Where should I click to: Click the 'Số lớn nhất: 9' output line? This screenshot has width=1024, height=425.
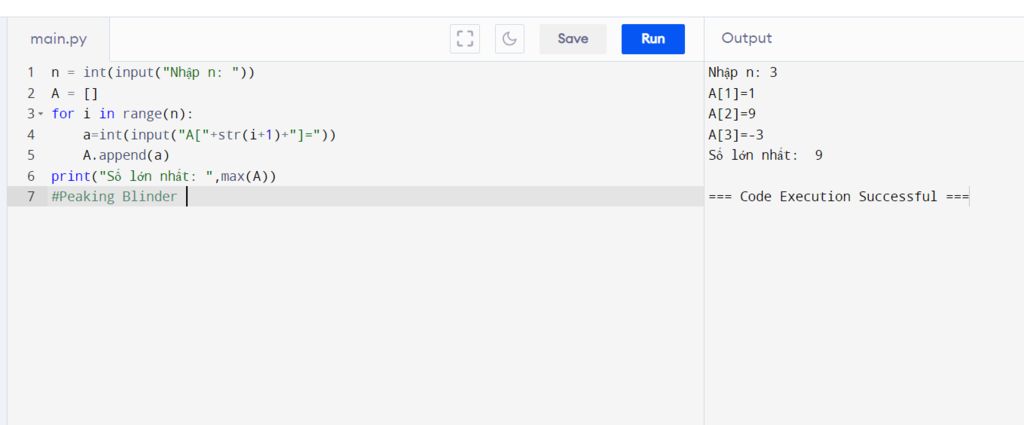(765, 155)
